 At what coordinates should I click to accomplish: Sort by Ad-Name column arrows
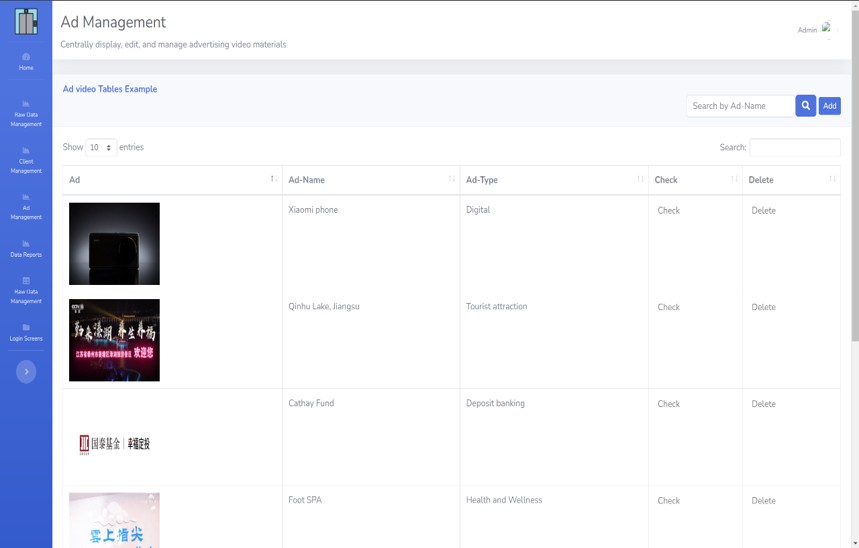pos(451,179)
